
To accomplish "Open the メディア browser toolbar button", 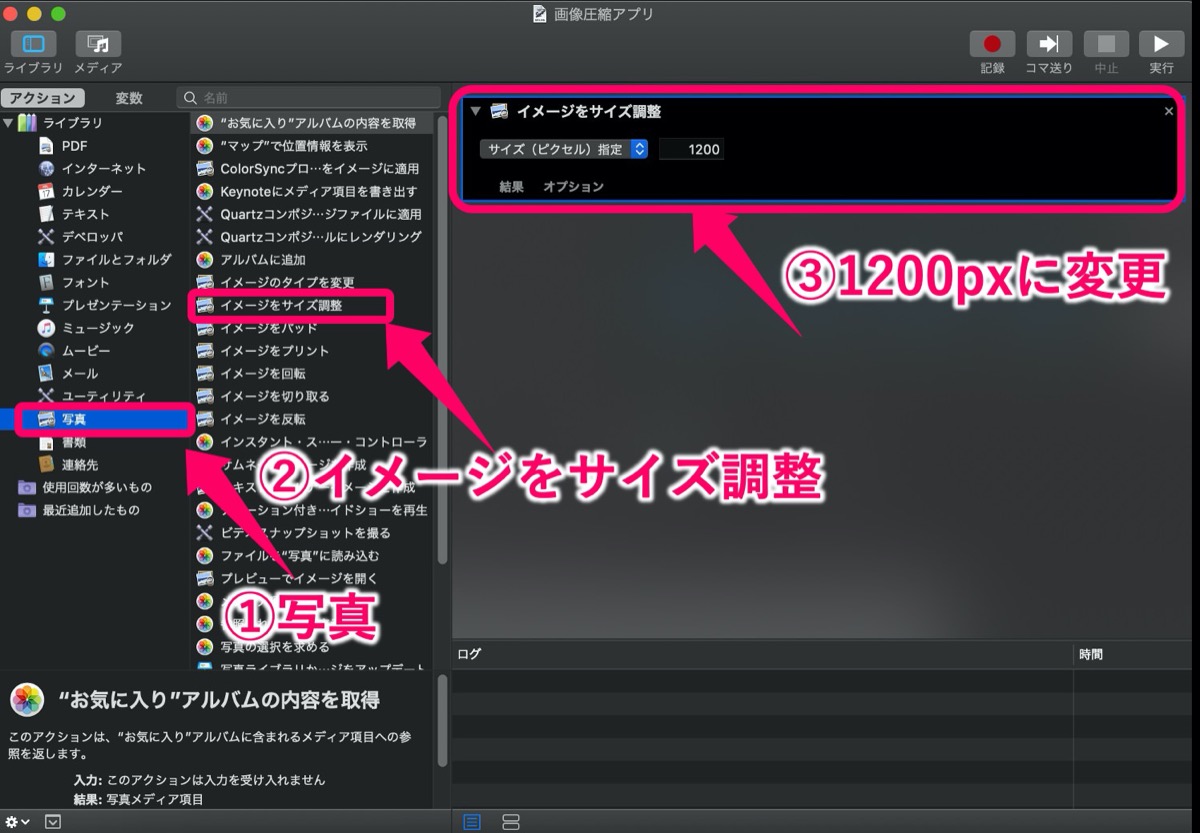I will 98,44.
